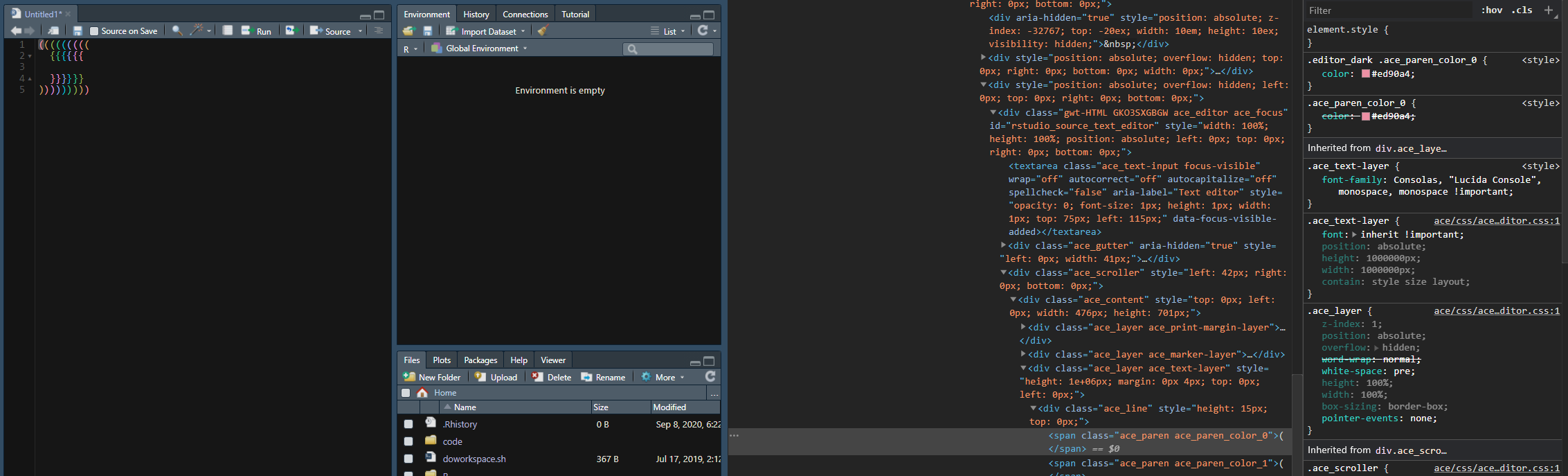Check the code folder checkbox
The image size is (1568, 476).
click(408, 441)
